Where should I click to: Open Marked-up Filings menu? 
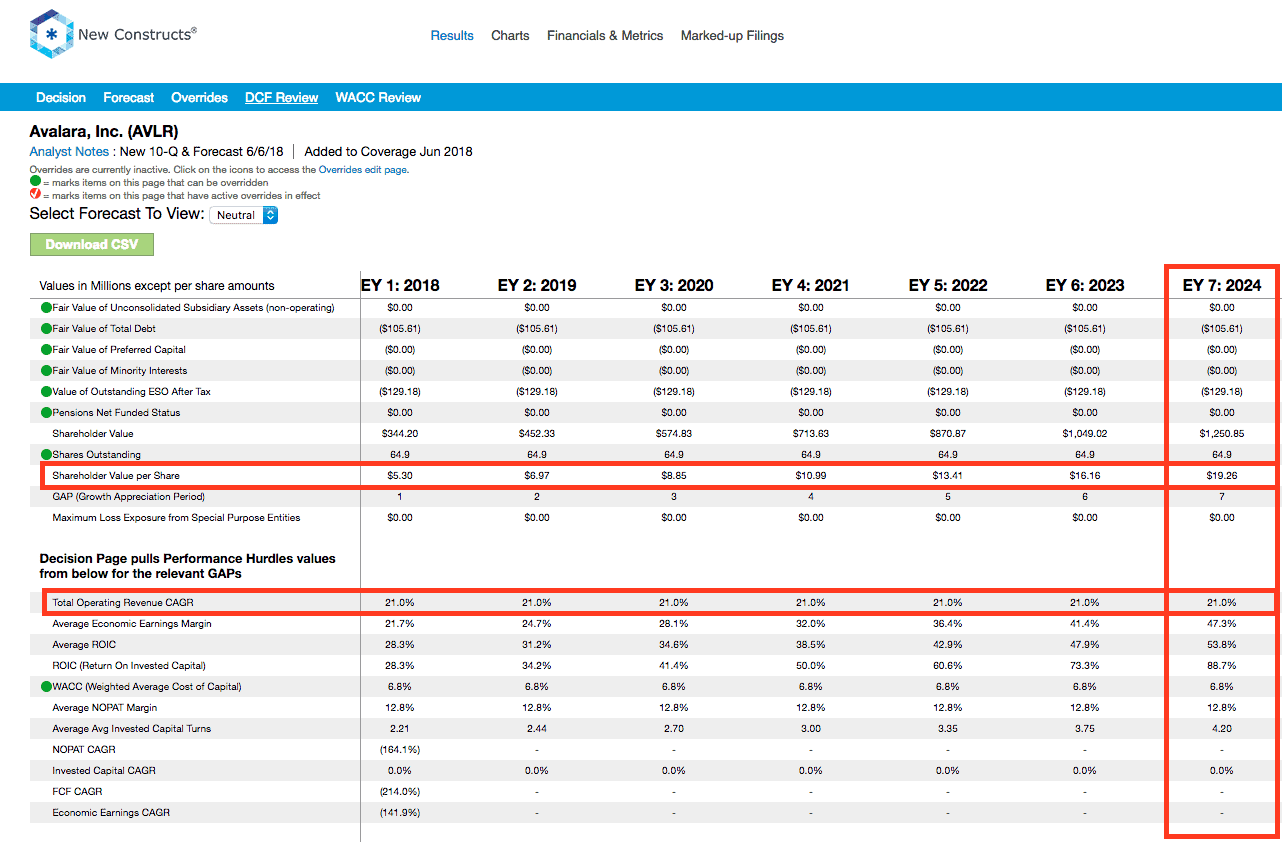(x=732, y=35)
